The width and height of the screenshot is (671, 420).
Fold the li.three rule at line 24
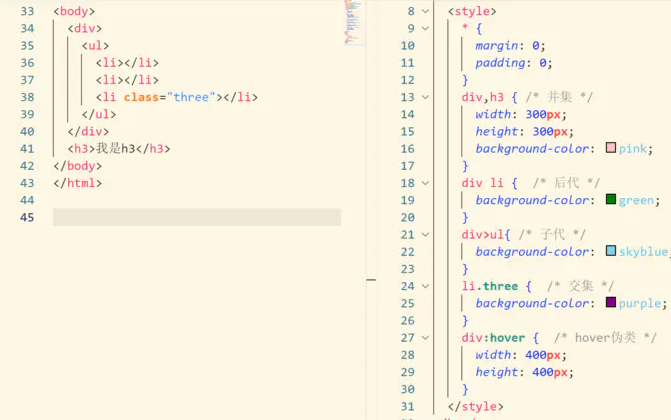click(x=426, y=286)
